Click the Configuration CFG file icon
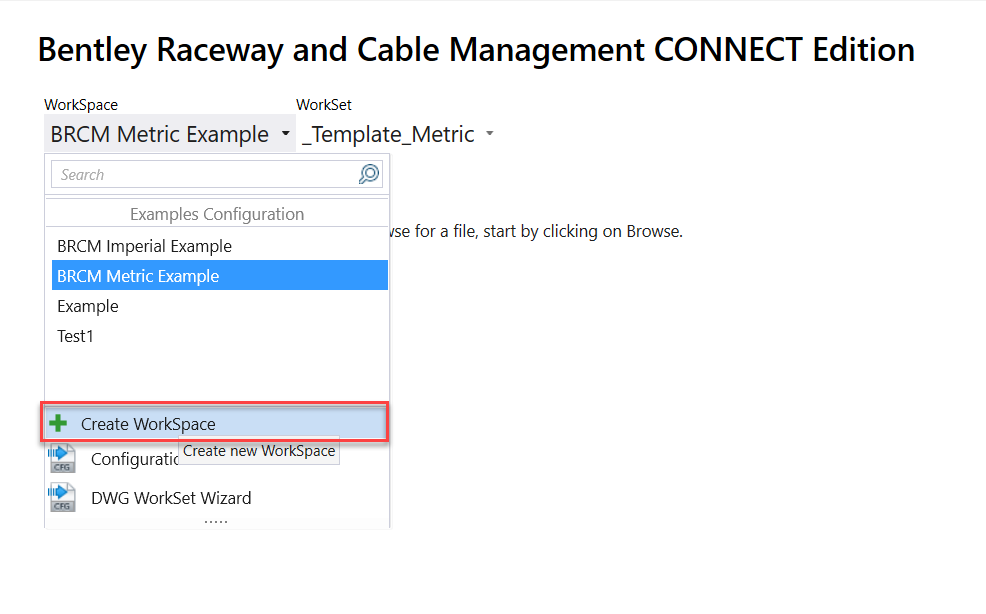This screenshot has height=614, width=986. [62, 459]
